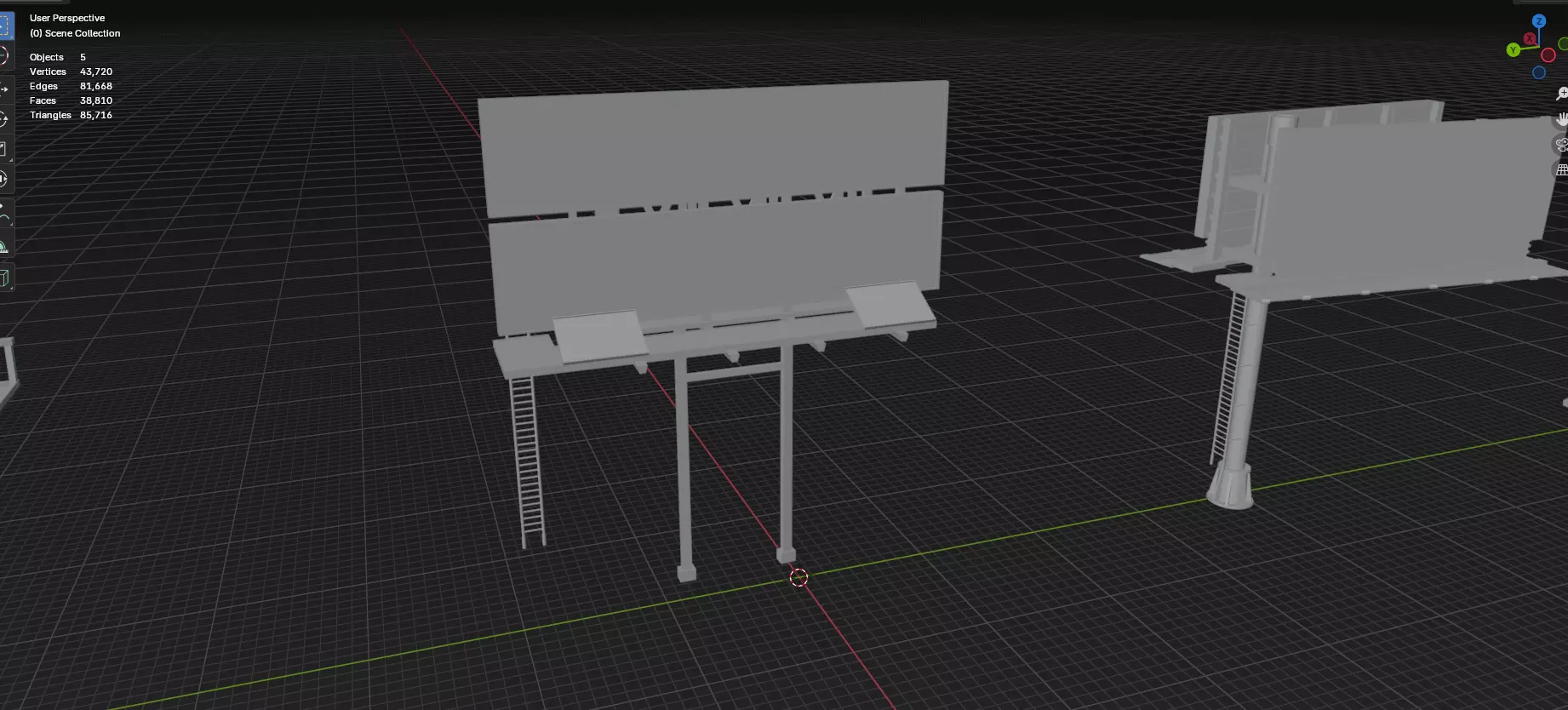This screenshot has width=1568, height=710.
Task: Snap view to Y axis on gizmo
Action: pyautogui.click(x=1514, y=50)
